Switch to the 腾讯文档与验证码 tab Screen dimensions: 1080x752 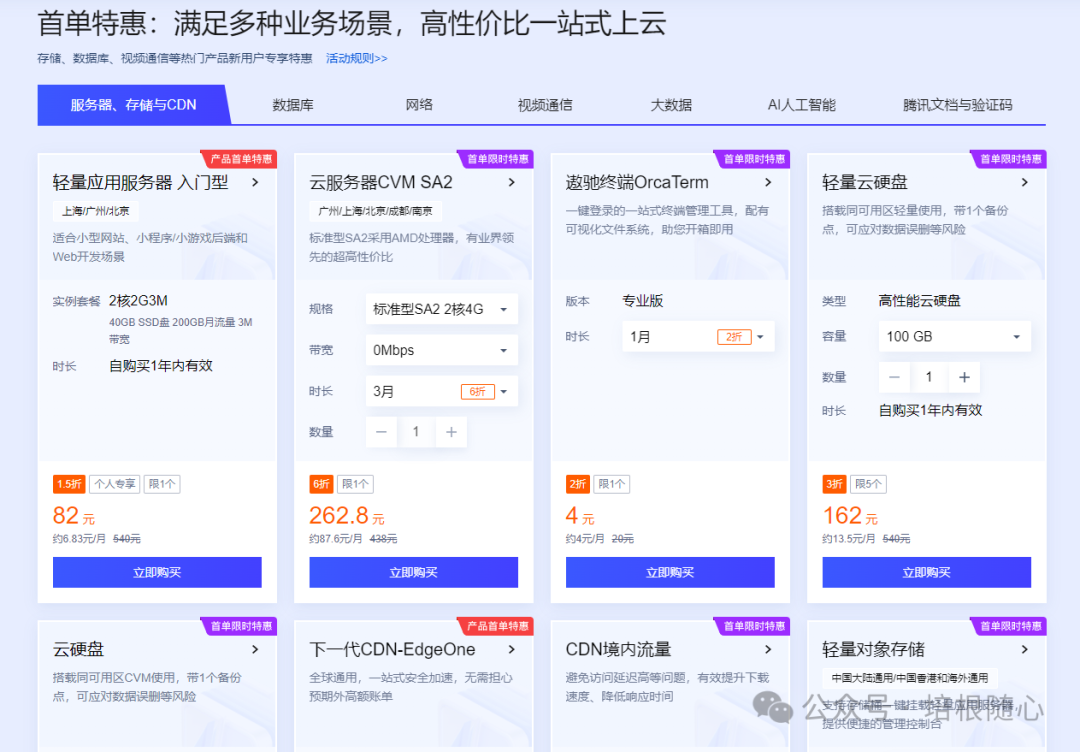(957, 105)
